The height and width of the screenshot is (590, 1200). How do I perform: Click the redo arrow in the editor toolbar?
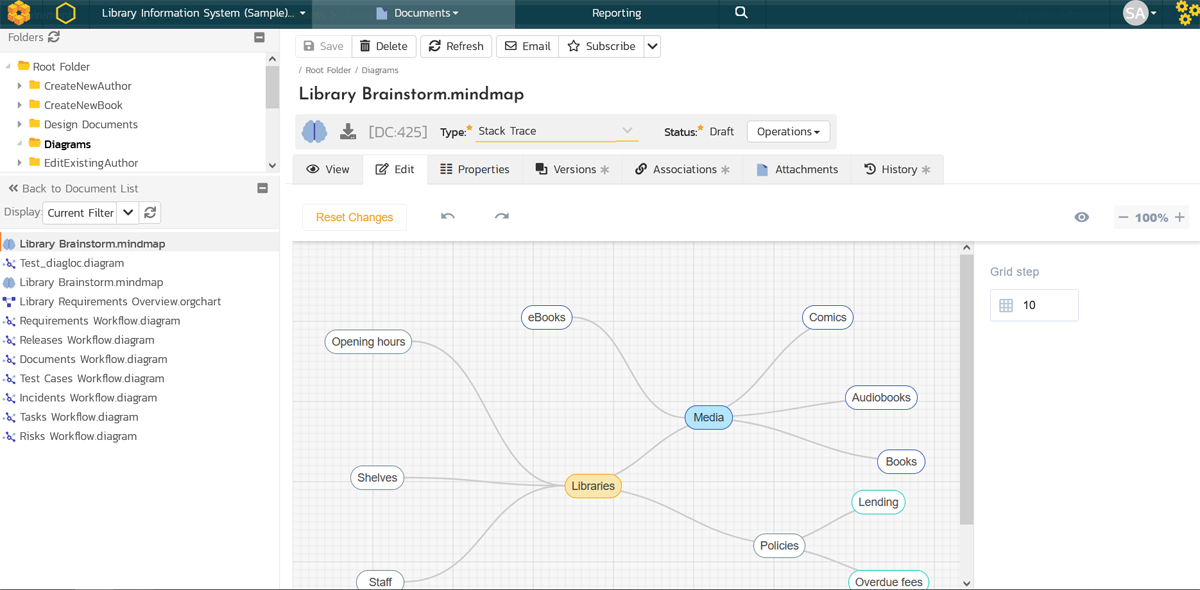(x=502, y=216)
